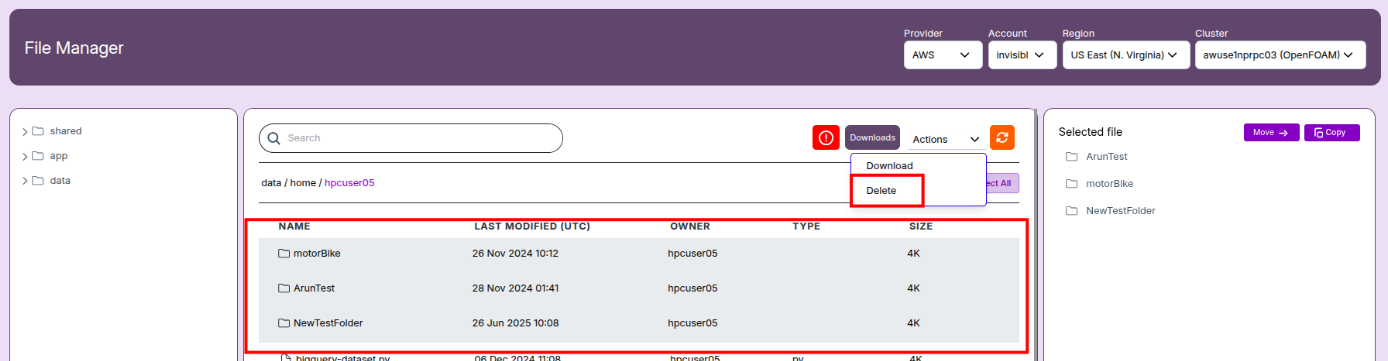Click the app folder icon in tree
Screen dimensions: 1388x361
(x=38, y=156)
